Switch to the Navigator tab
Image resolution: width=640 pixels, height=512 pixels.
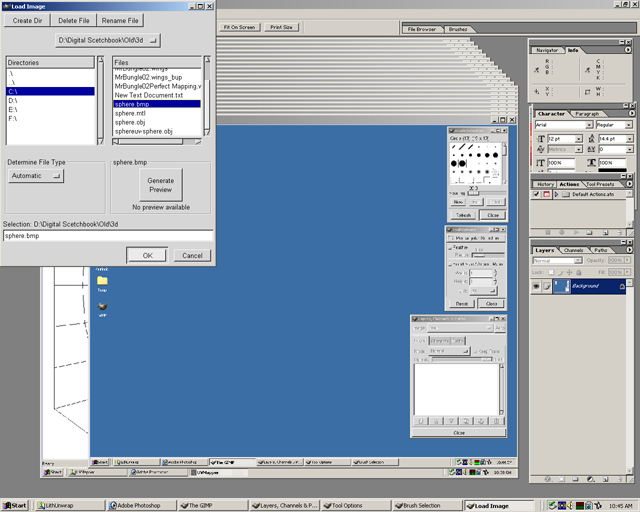click(547, 50)
